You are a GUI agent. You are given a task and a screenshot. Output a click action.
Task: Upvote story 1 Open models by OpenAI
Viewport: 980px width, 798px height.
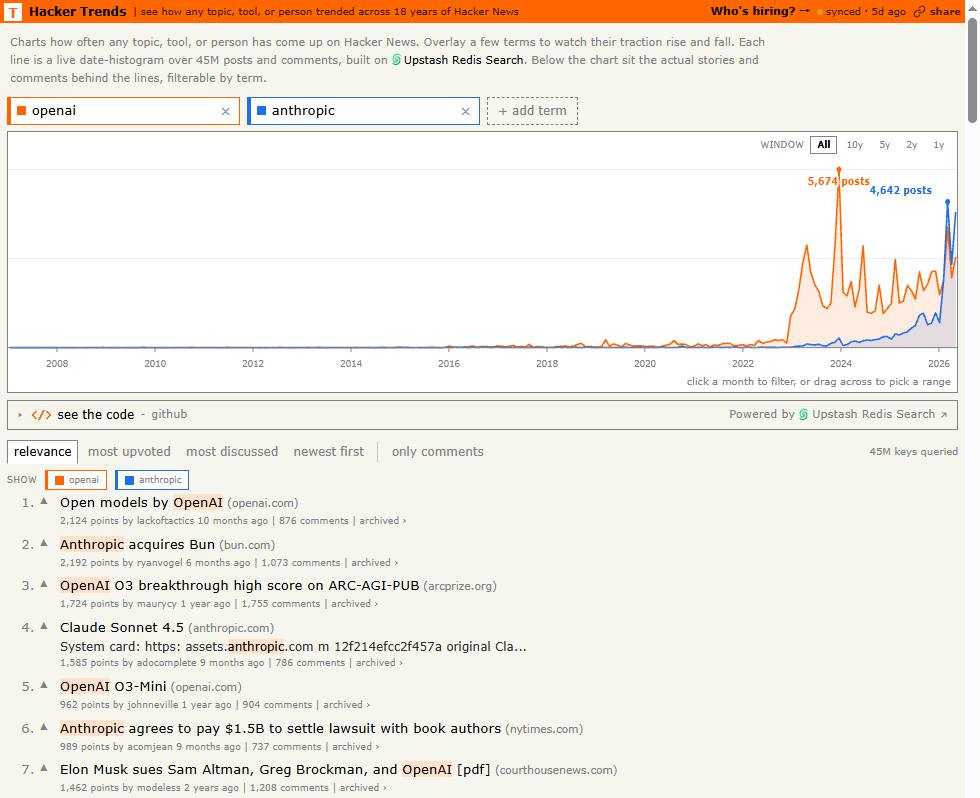[44, 501]
